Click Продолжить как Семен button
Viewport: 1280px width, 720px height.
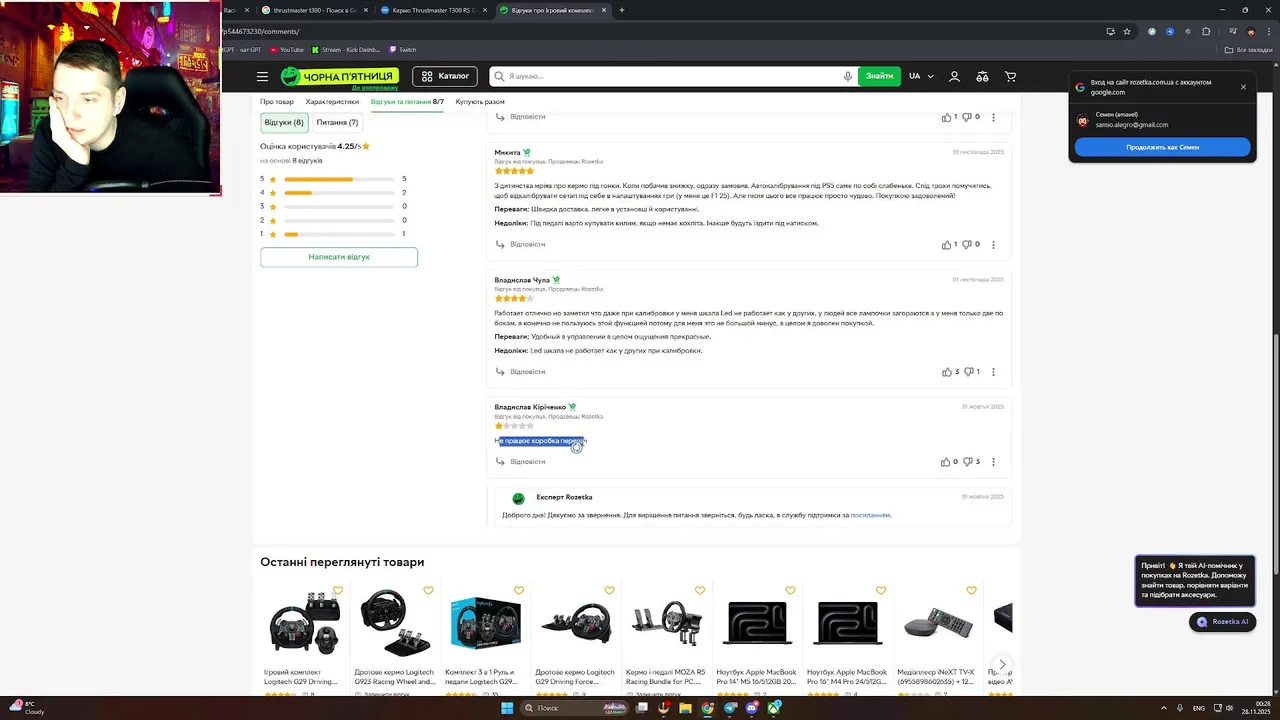click(x=1162, y=147)
